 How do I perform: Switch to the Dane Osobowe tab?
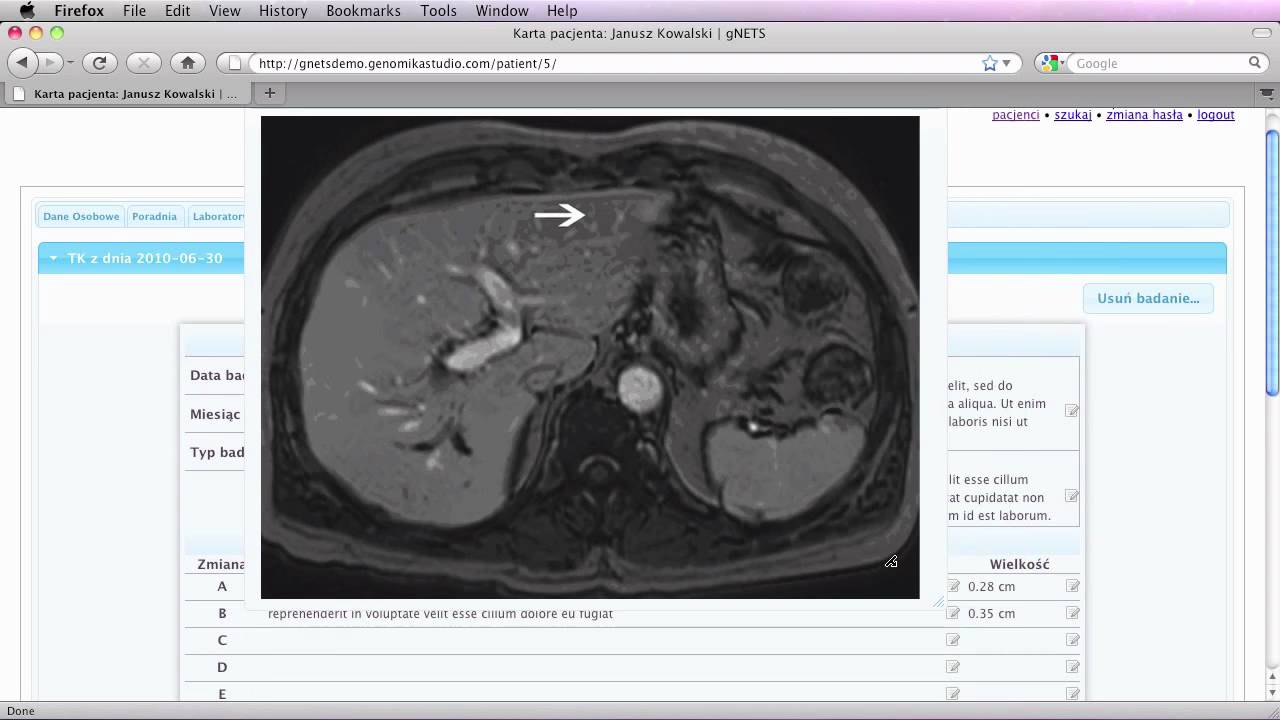pyautogui.click(x=81, y=216)
